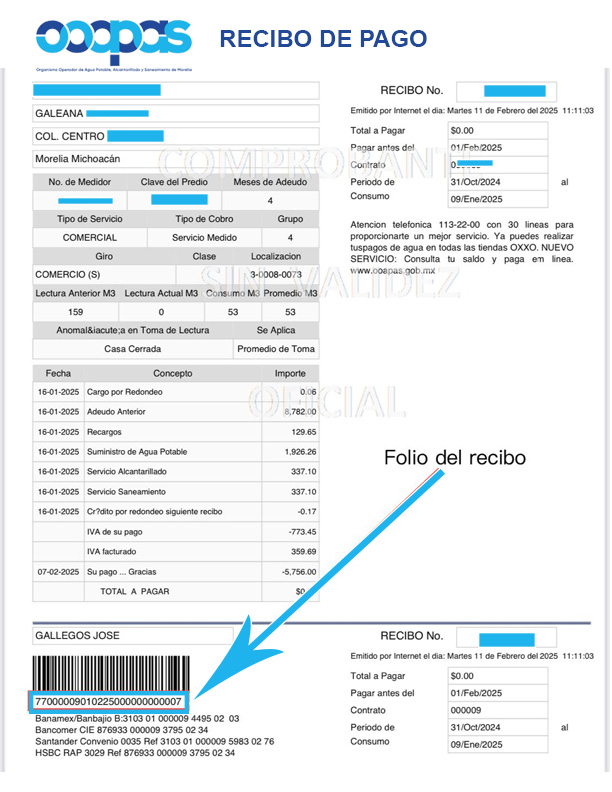
Task: Select the folio number 770000090102250000000000007
Action: (x=108, y=702)
